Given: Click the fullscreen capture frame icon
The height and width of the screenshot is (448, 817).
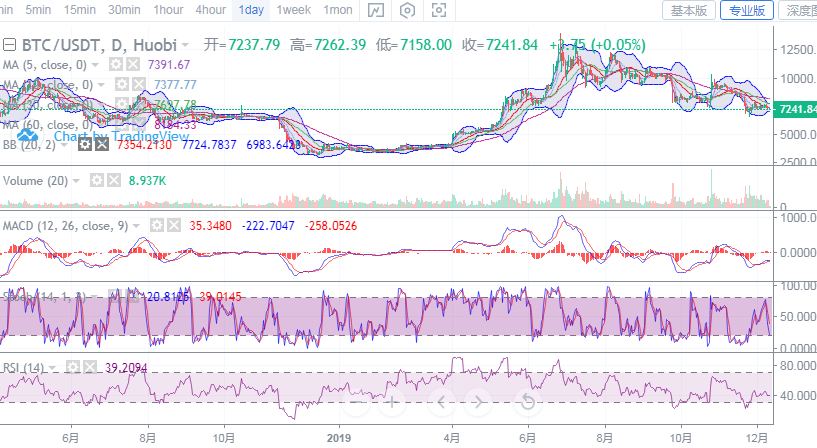Looking at the screenshot, I should point(439,10).
